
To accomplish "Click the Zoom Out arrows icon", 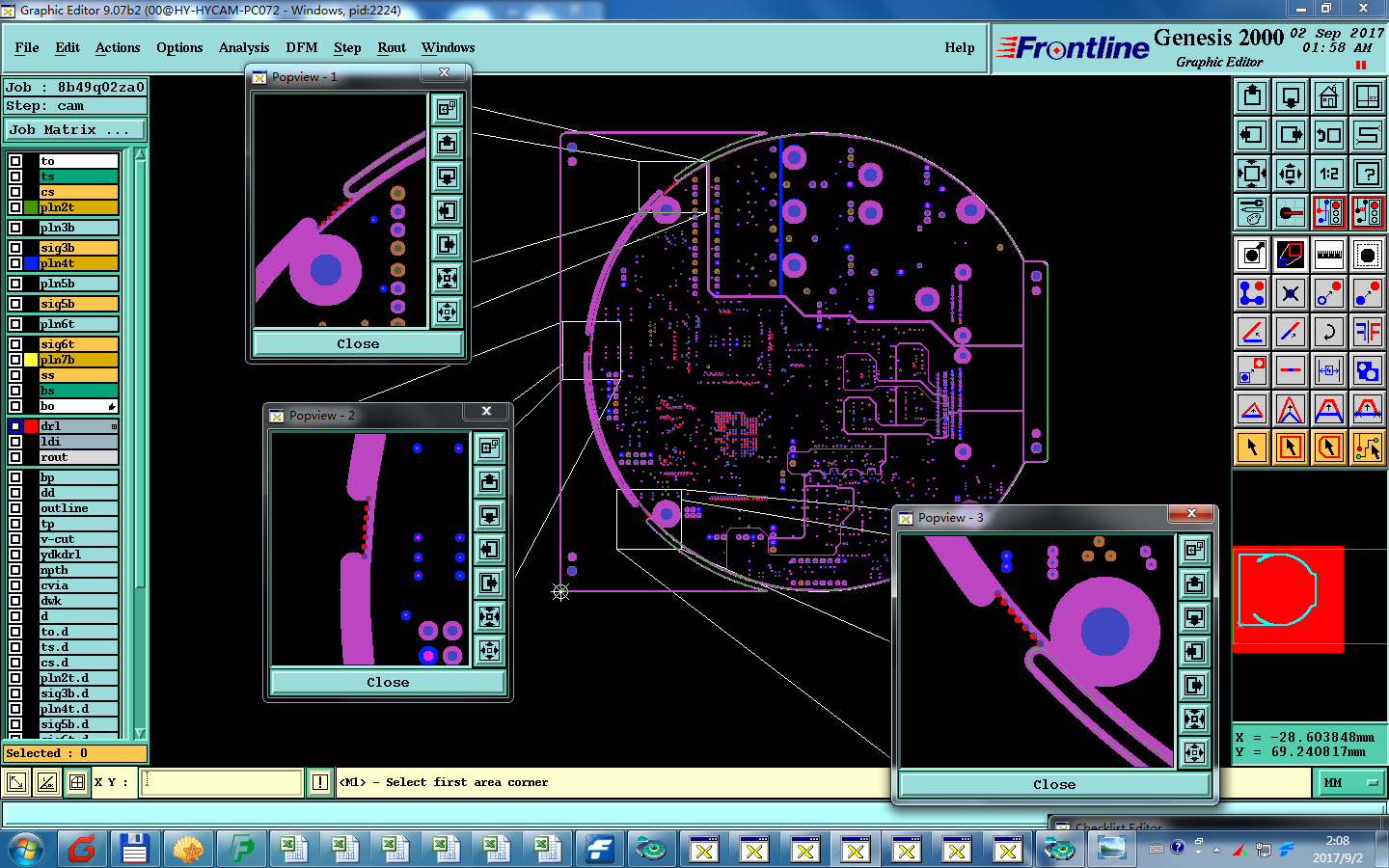I will pos(1291,174).
